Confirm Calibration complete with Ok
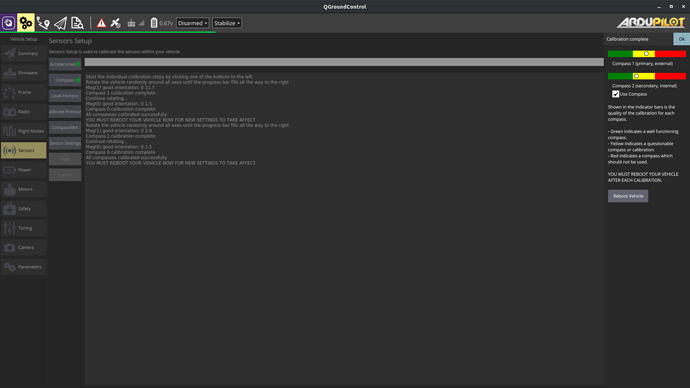The height and width of the screenshot is (388, 690). point(681,39)
